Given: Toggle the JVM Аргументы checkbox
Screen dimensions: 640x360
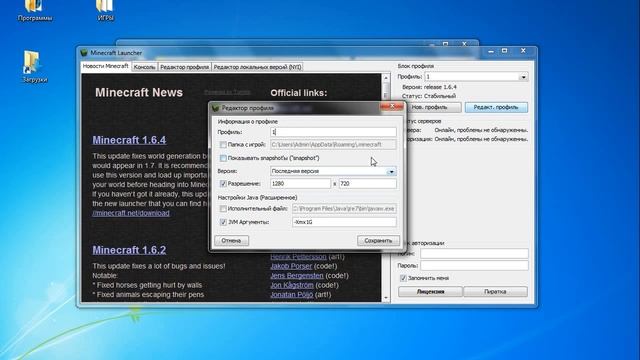Looking at the screenshot, I should click(x=223, y=222).
